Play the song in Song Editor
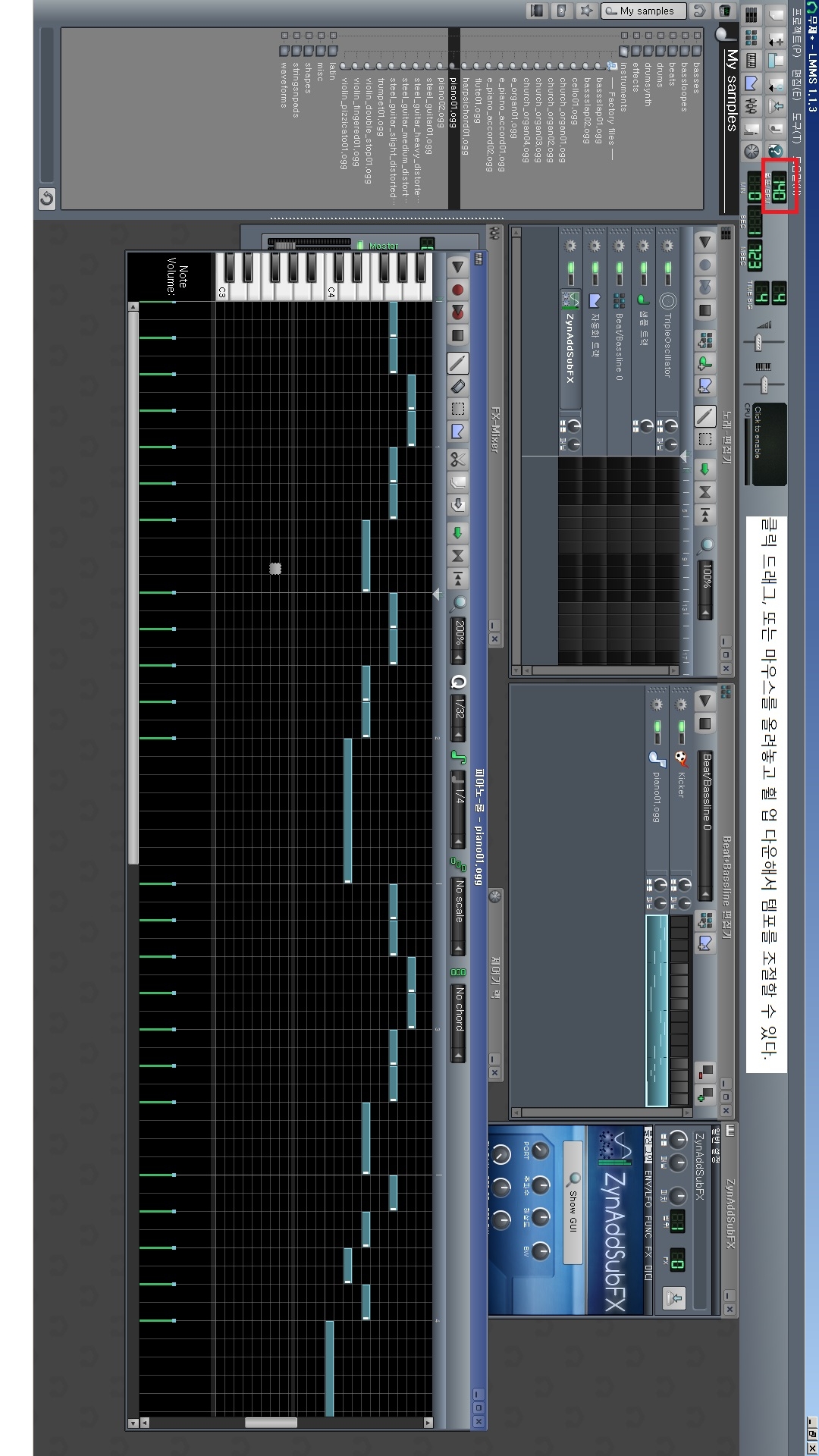The width and height of the screenshot is (819, 1456). tap(705, 242)
